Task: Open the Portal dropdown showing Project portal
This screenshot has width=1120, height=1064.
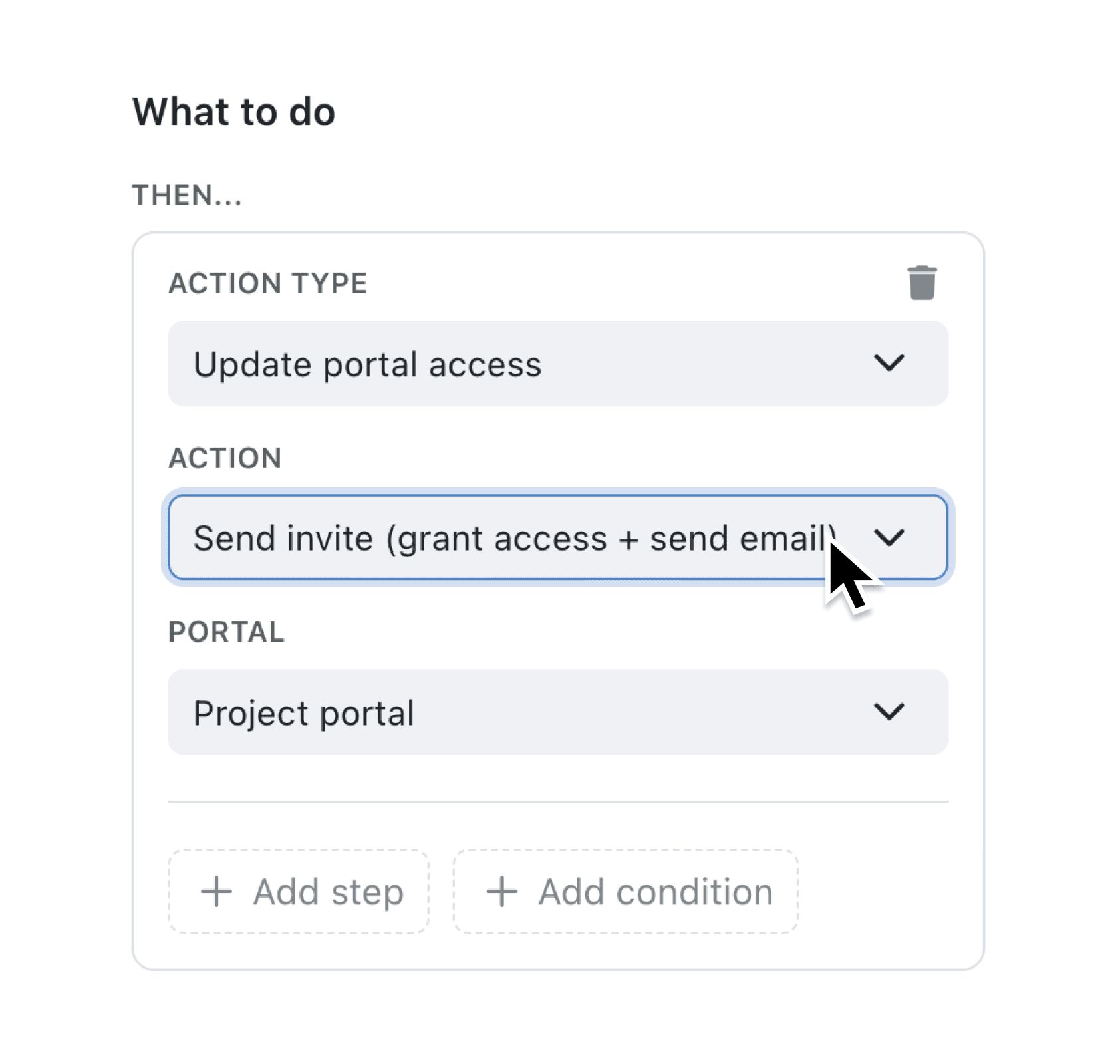Action: tap(557, 712)
